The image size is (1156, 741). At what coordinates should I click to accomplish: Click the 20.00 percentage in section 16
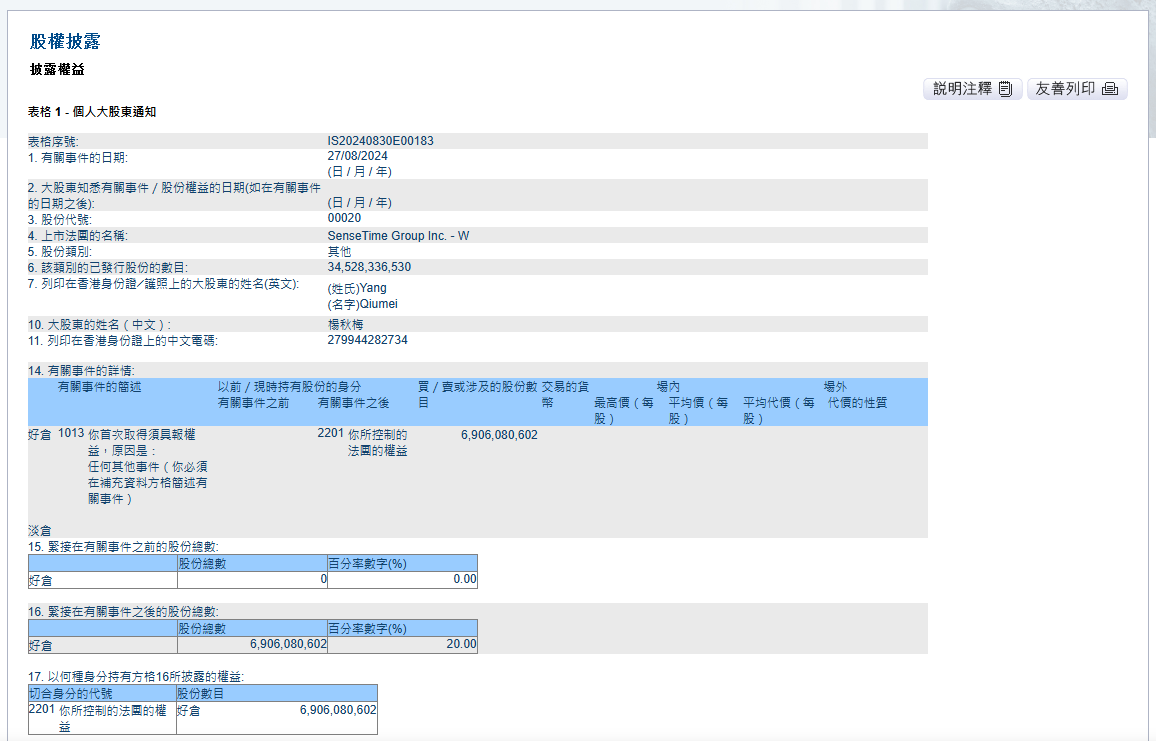pos(461,645)
